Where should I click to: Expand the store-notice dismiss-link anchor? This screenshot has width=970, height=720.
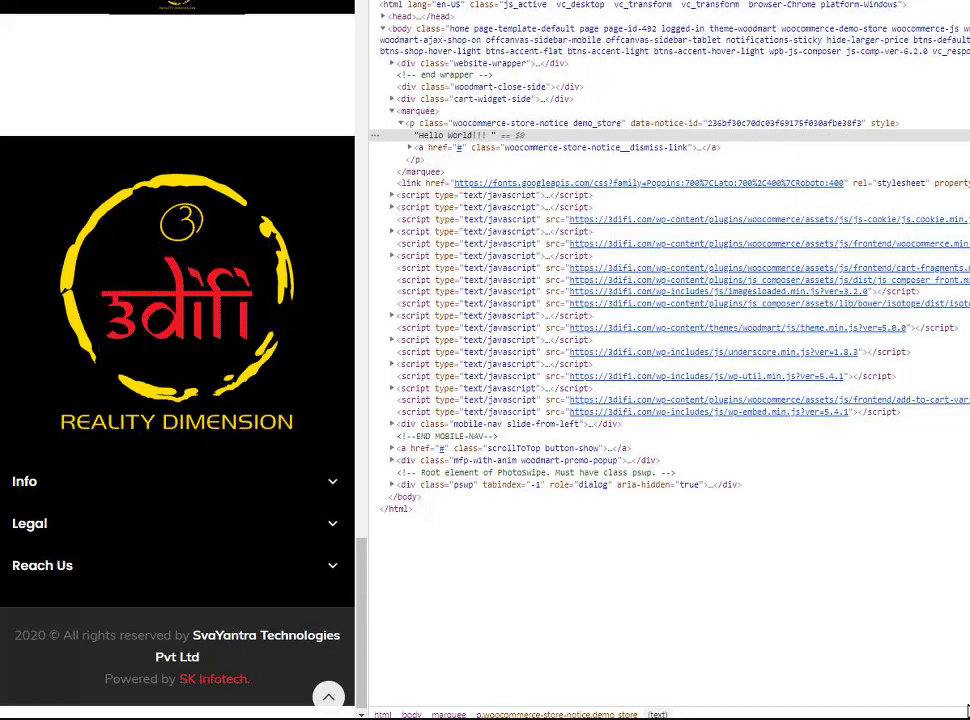tap(410, 147)
